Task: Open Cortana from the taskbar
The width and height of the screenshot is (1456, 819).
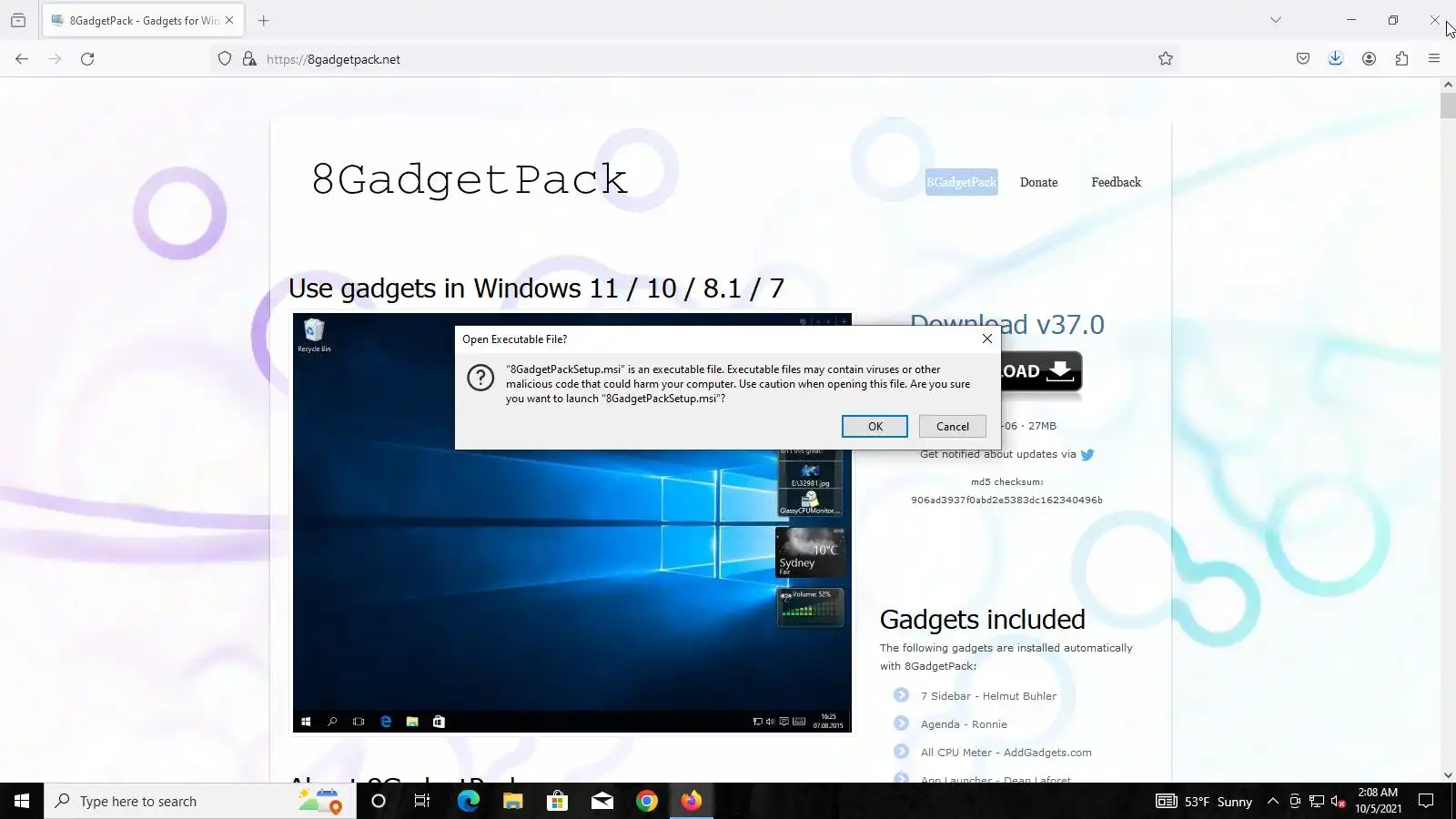Action: coord(379,801)
